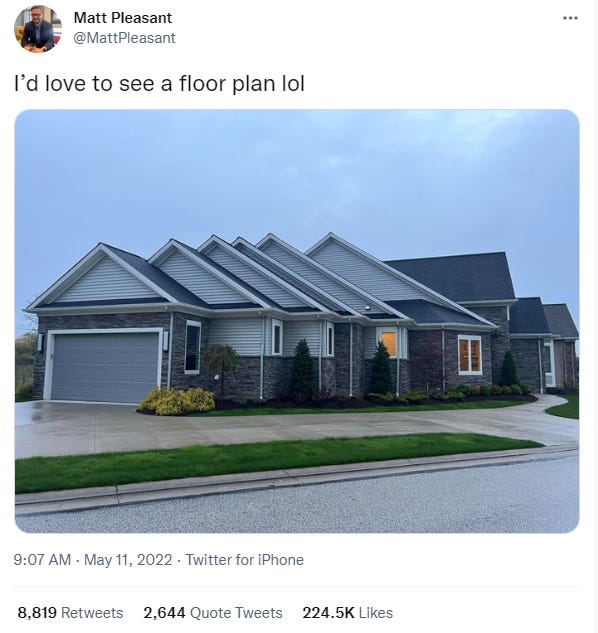View the 8,819 Retweets list
The width and height of the screenshot is (598, 633).
pos(70,613)
